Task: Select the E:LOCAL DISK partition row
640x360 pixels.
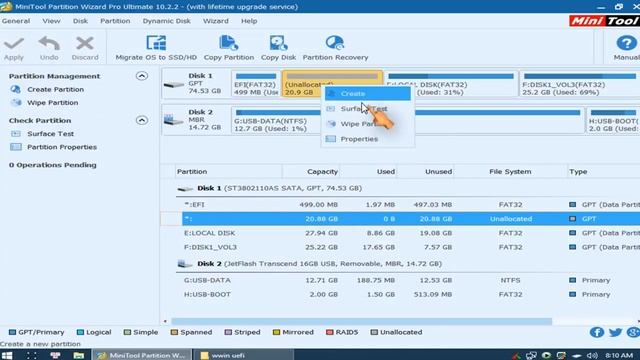Action: [410, 233]
